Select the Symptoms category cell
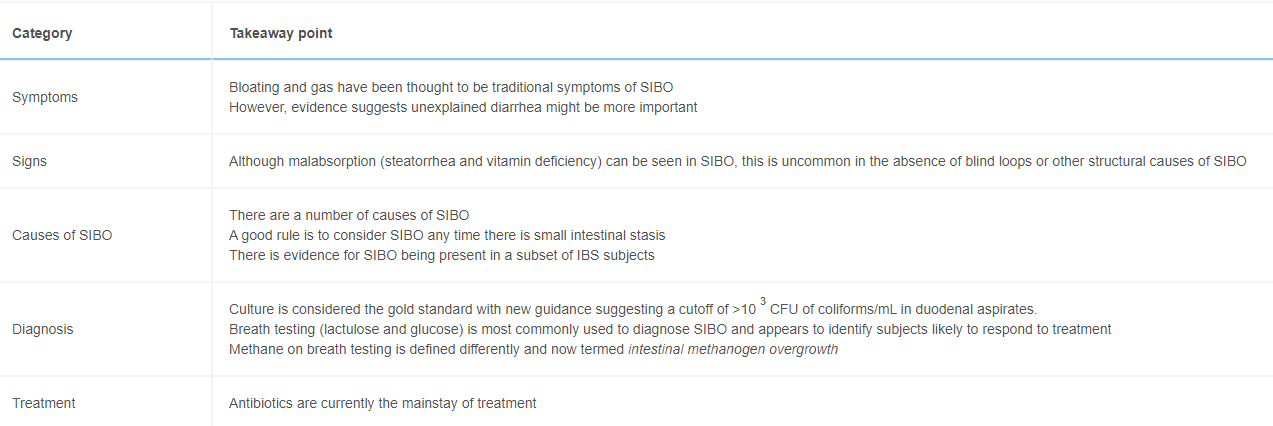The height and width of the screenshot is (426, 1273). (45, 97)
